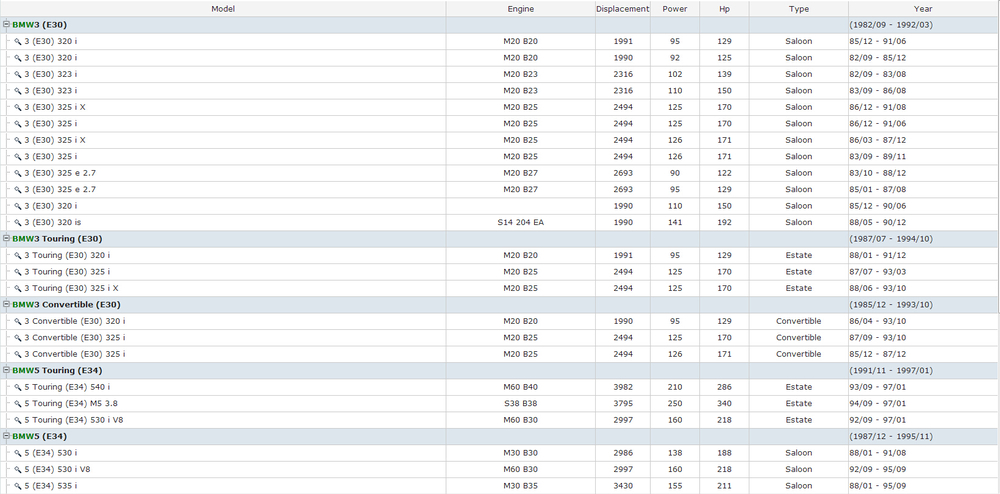Click magnifier icon beside 3 (E30) 320 is

pos(18,223)
